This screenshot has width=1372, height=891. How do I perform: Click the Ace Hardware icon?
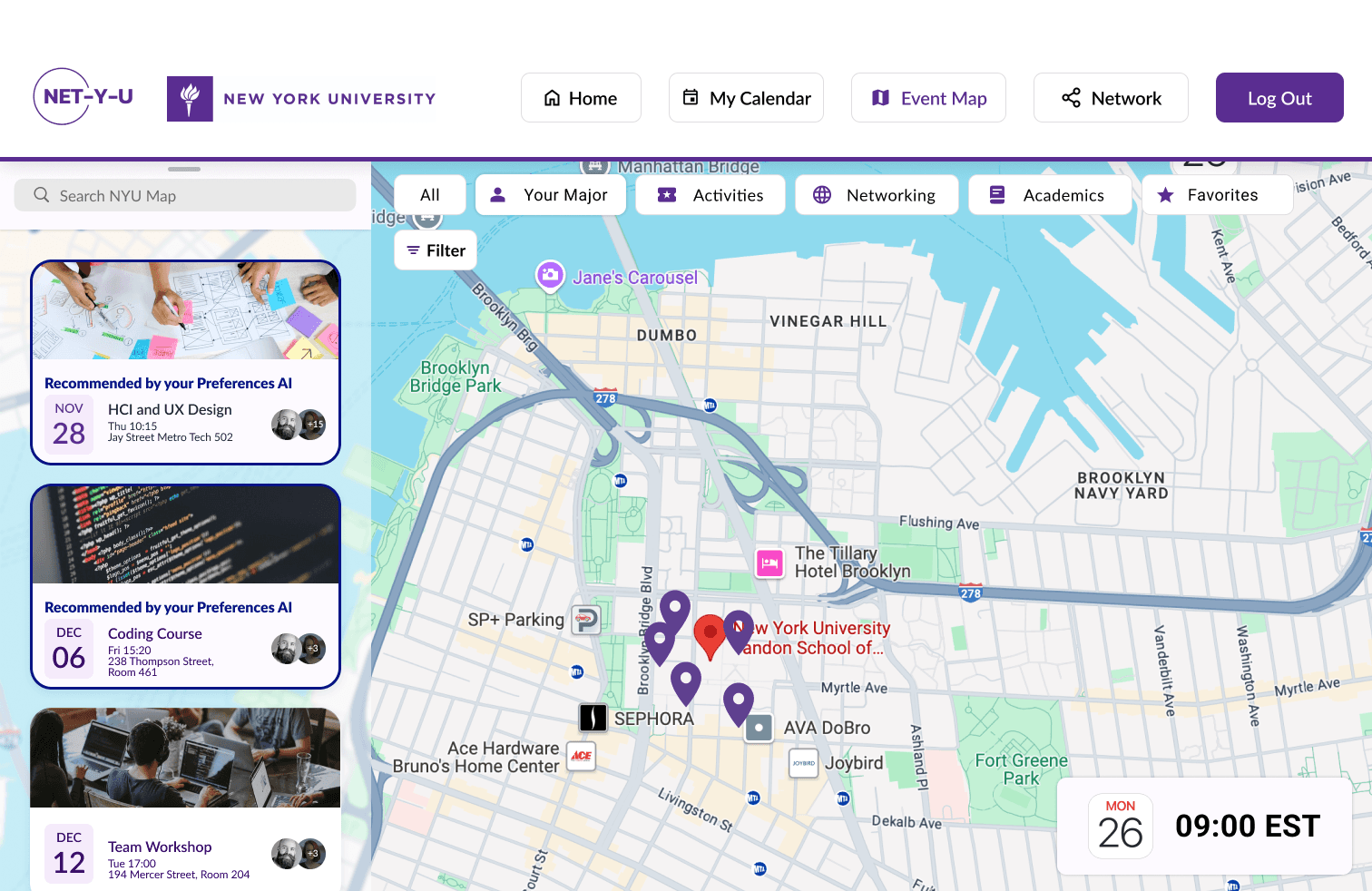[582, 756]
